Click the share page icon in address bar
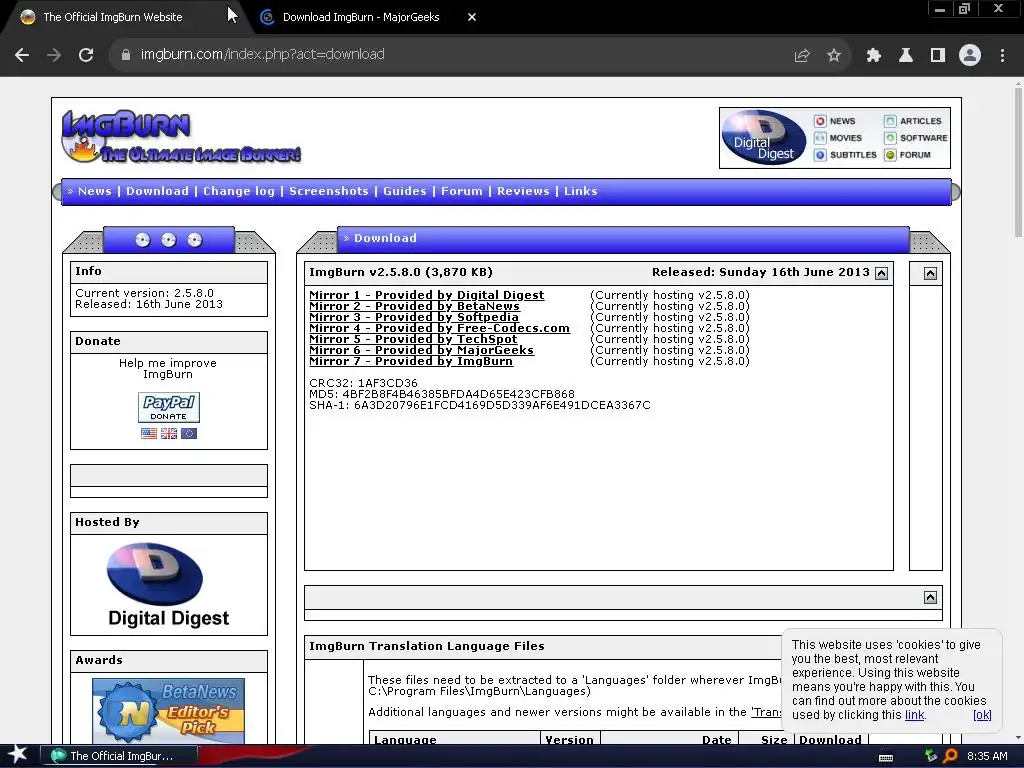 click(x=802, y=56)
